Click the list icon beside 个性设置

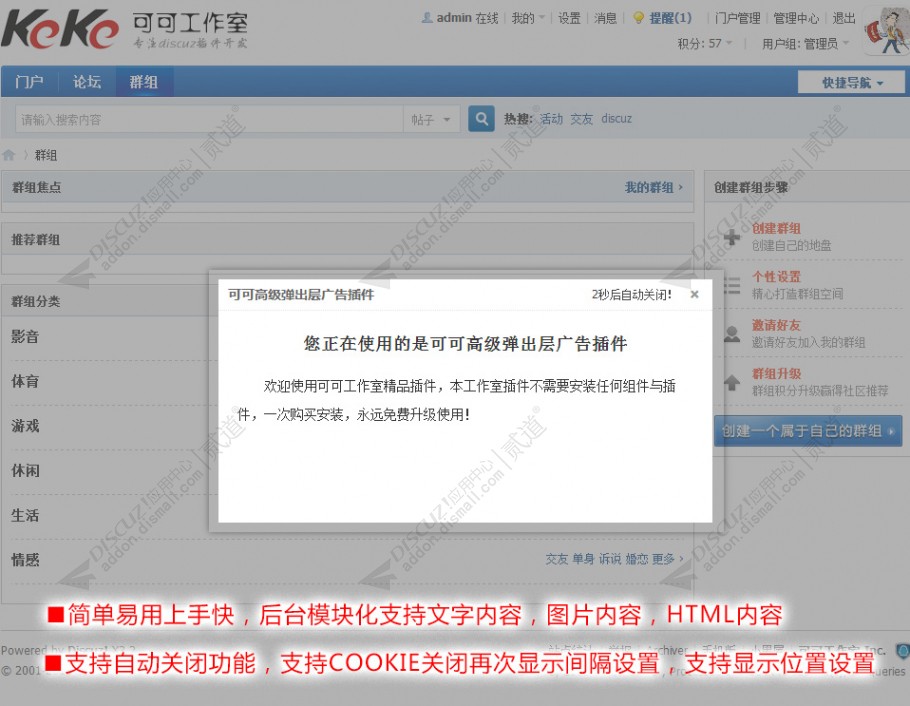(732, 285)
